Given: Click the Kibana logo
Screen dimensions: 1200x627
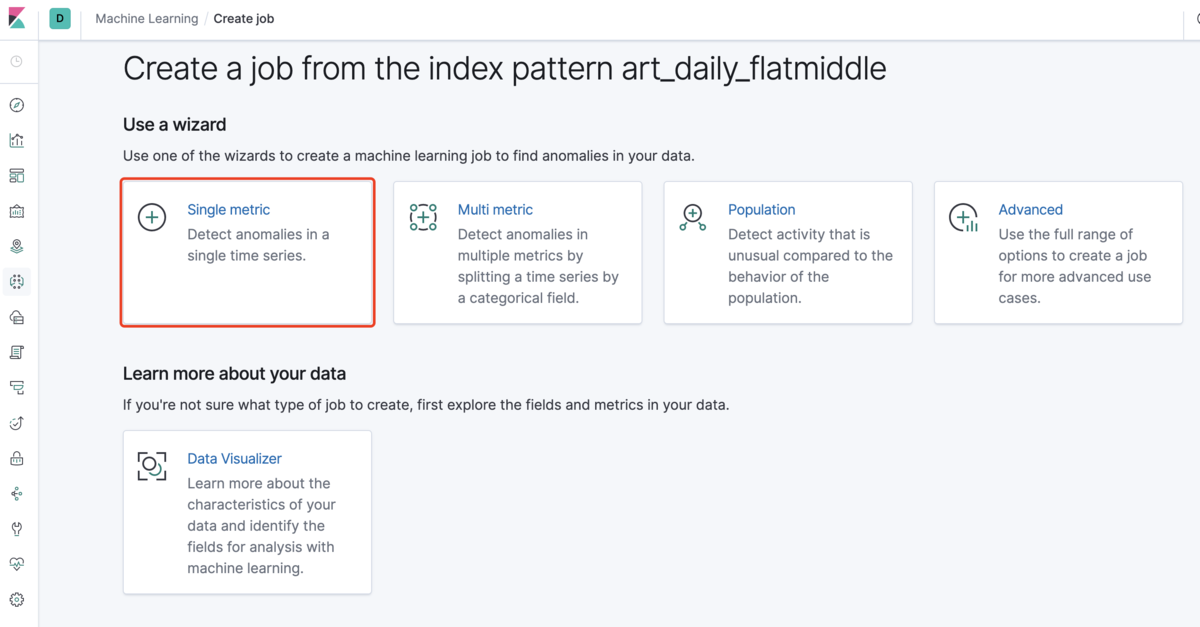Looking at the screenshot, I should point(16,19).
